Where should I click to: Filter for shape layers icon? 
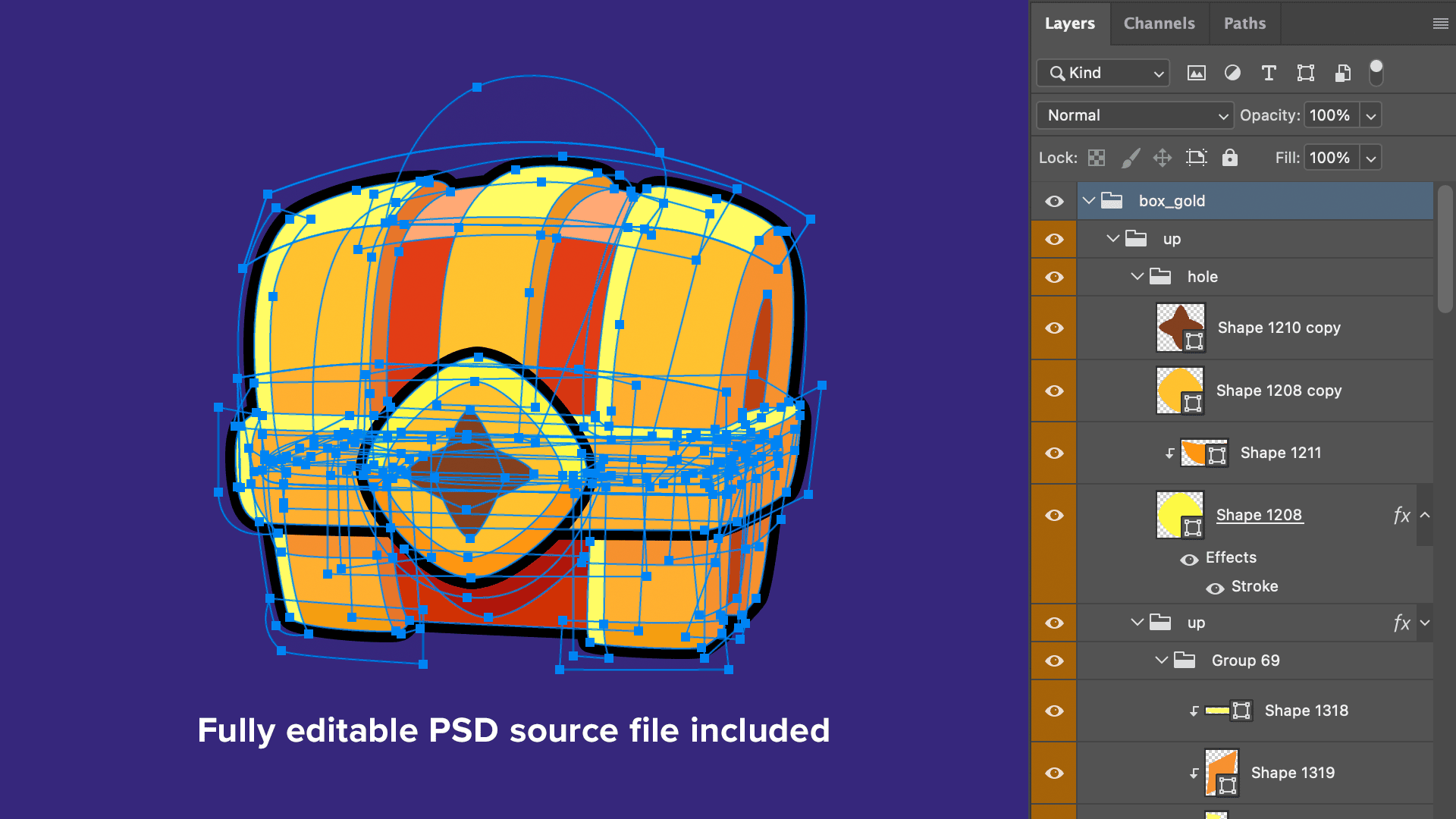[x=1305, y=73]
